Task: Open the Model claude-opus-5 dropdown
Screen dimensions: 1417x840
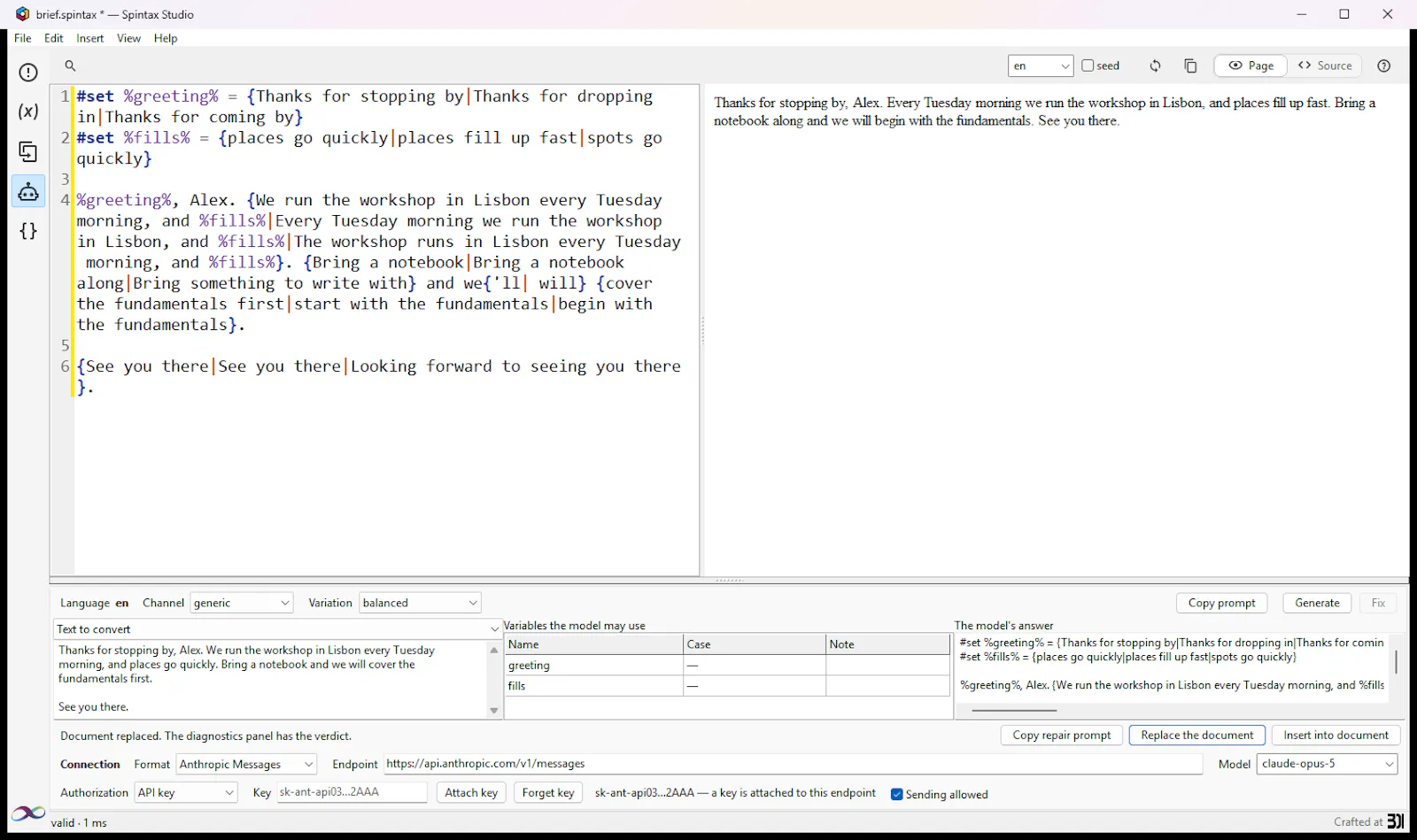Action: [x=1327, y=764]
